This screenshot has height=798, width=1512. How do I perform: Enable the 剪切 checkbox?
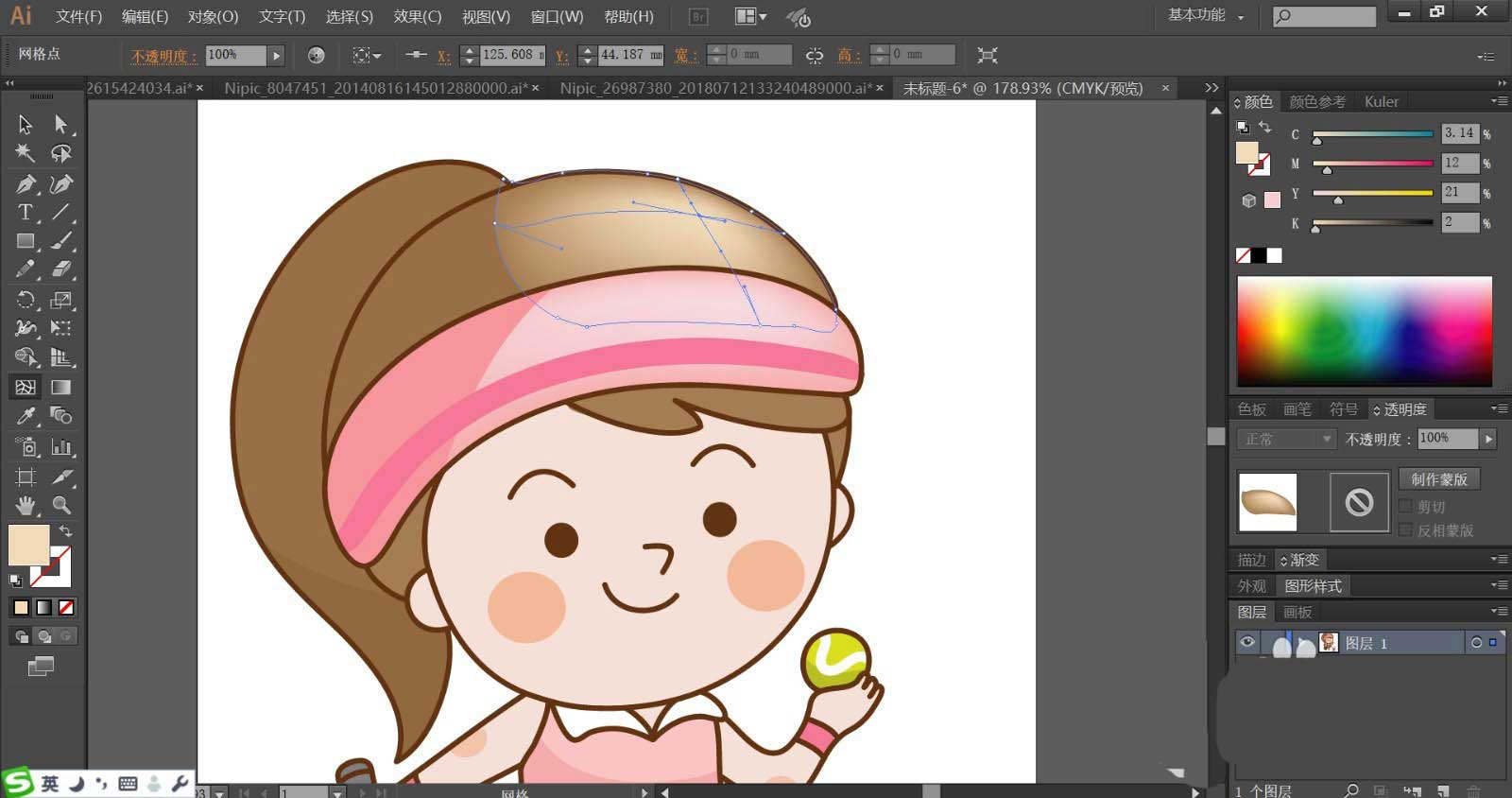pos(1406,507)
